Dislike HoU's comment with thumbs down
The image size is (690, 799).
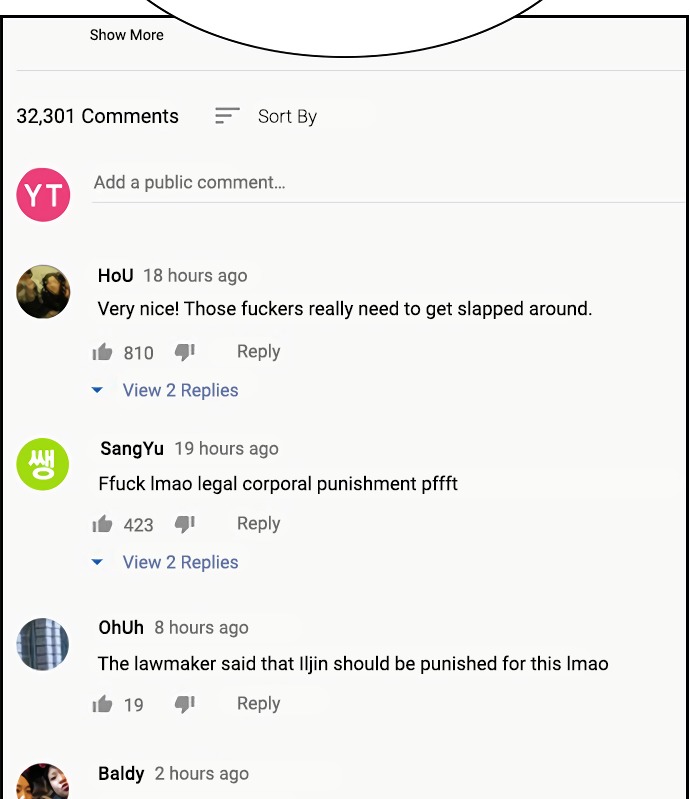184,352
